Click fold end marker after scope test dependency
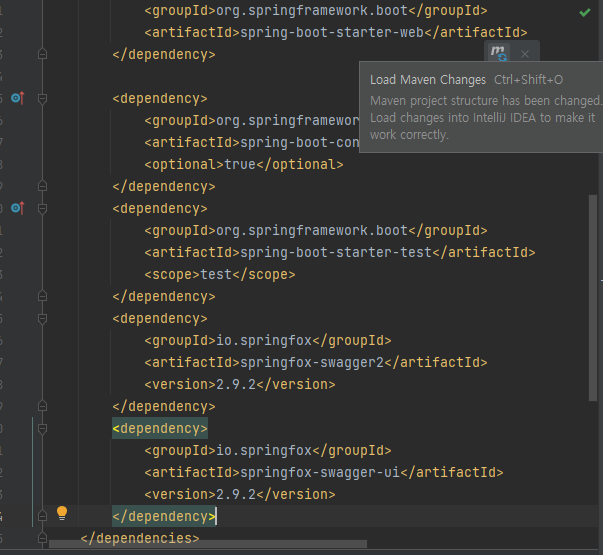This screenshot has height=555, width=603. pos(42,296)
